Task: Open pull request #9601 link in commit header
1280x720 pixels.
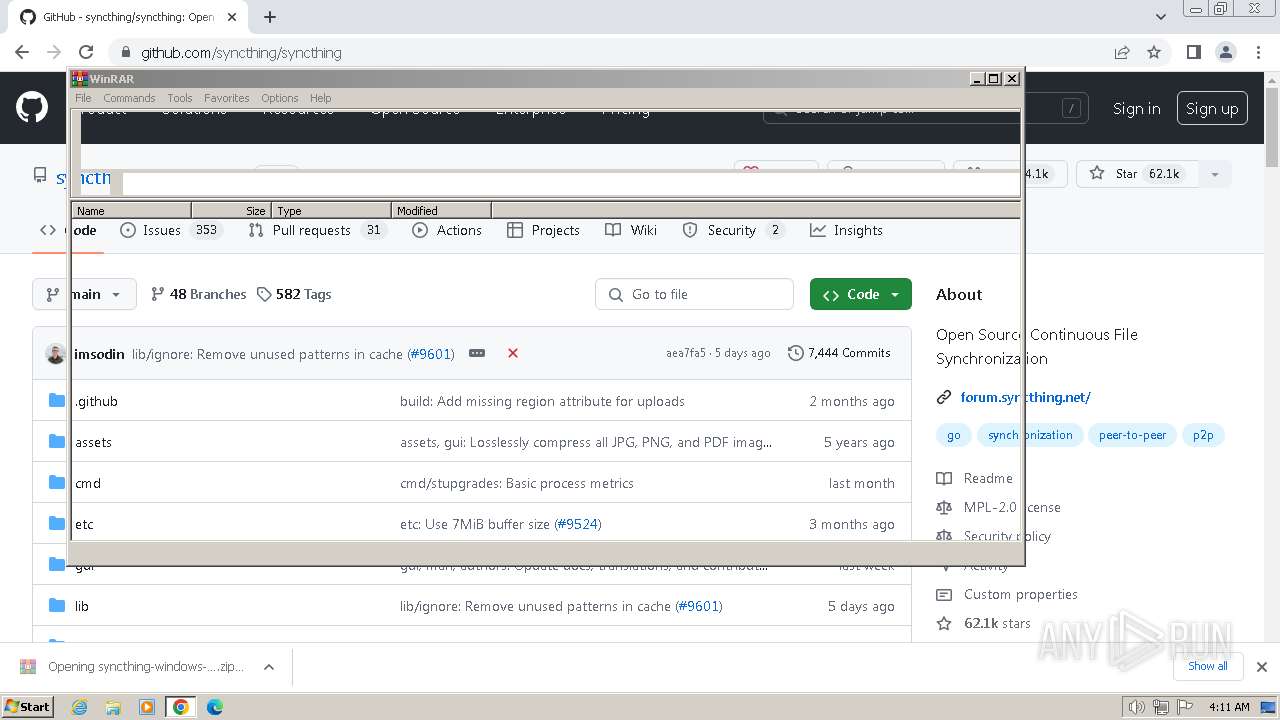Action: 431,354
